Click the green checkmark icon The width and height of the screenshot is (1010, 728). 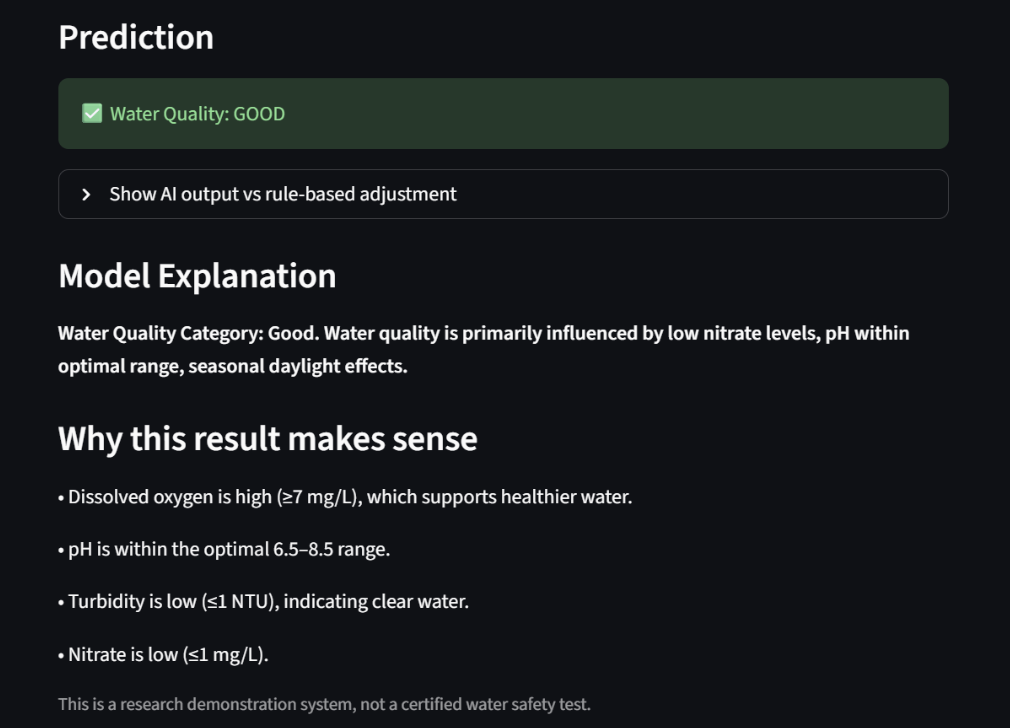(x=92, y=114)
